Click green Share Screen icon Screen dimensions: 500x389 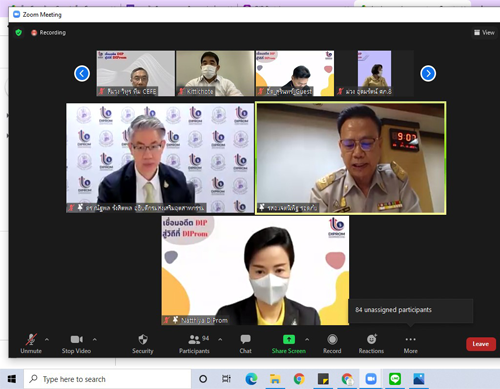289,339
